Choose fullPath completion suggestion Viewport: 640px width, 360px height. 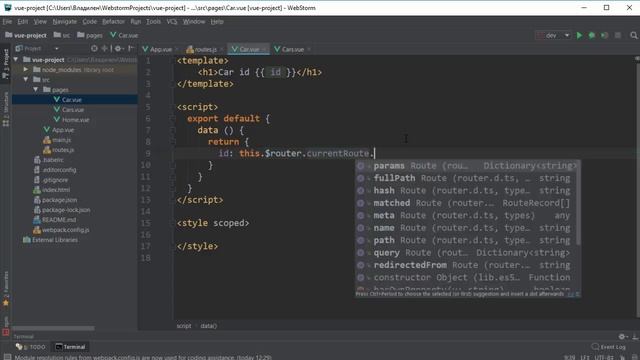tap(467, 178)
